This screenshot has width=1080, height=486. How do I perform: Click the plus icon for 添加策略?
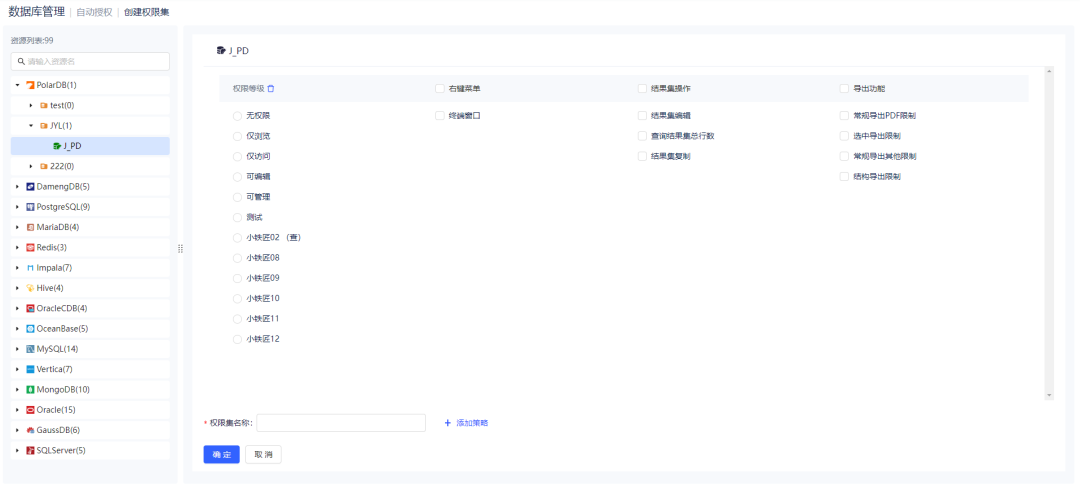coord(448,423)
